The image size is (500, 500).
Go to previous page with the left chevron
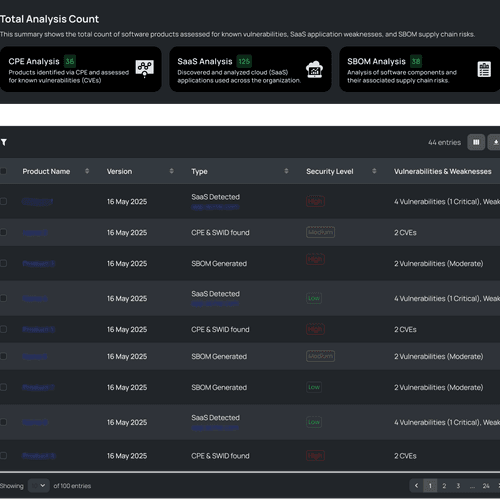point(416,486)
